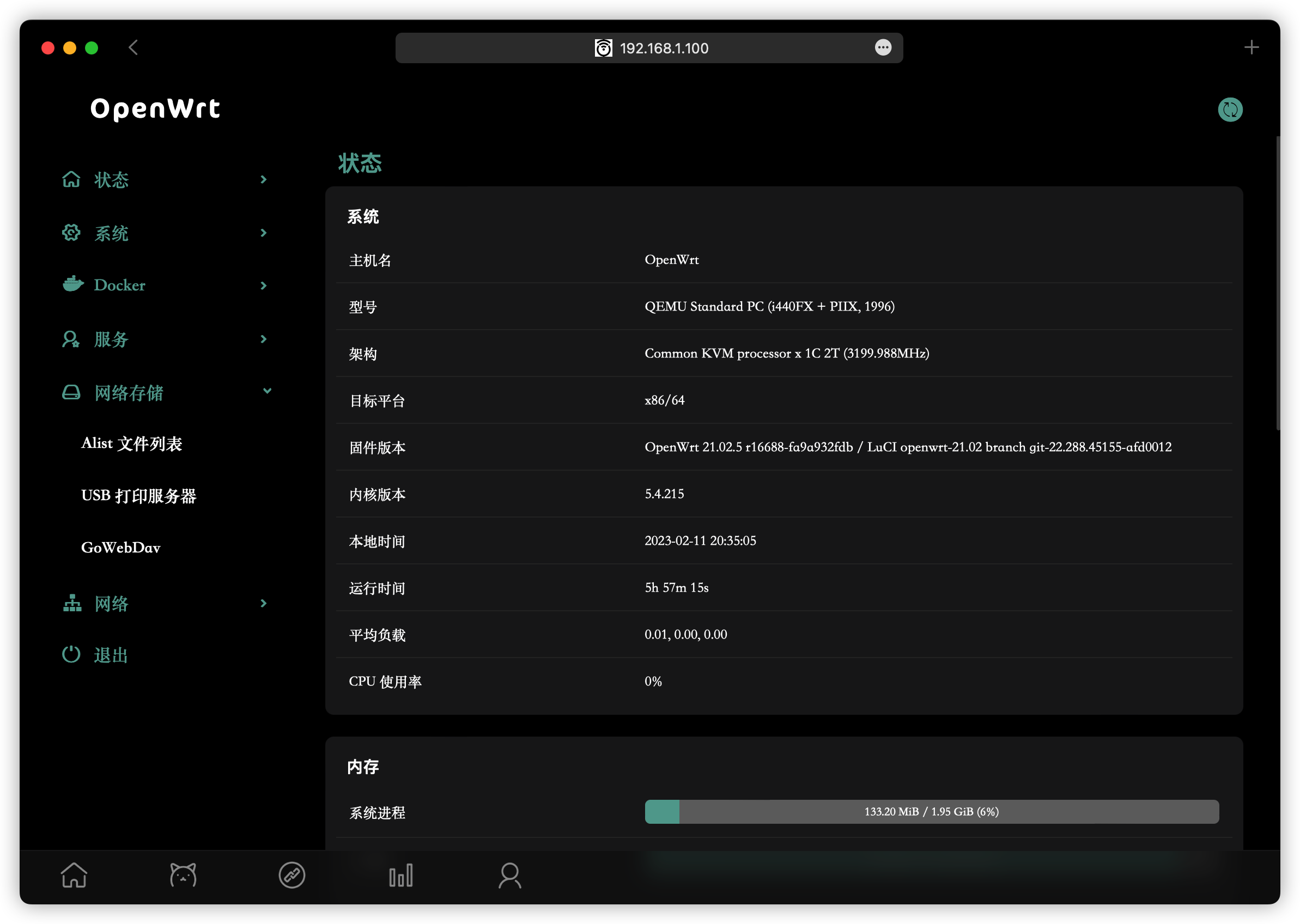Click the Docker whale icon in sidebar

[x=73, y=284]
